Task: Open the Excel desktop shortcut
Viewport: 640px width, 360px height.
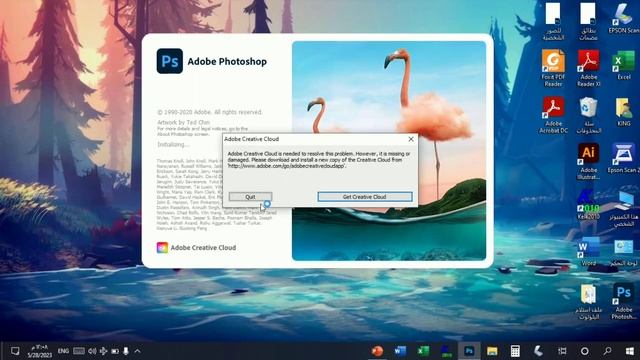Action: click(x=624, y=65)
